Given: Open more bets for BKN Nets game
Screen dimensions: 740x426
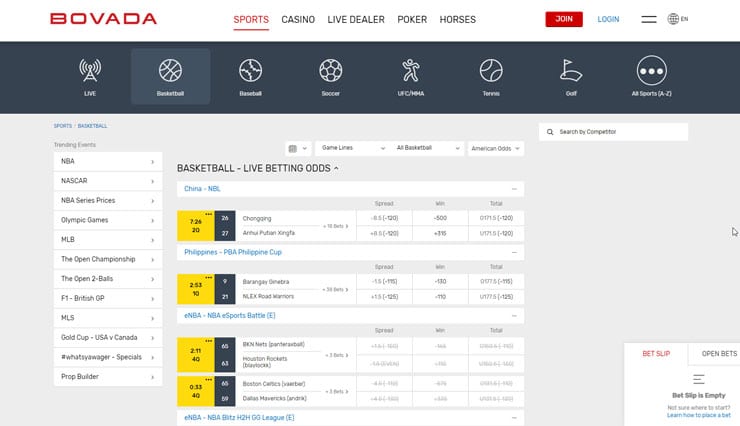Looking at the screenshot, I should (x=336, y=355).
